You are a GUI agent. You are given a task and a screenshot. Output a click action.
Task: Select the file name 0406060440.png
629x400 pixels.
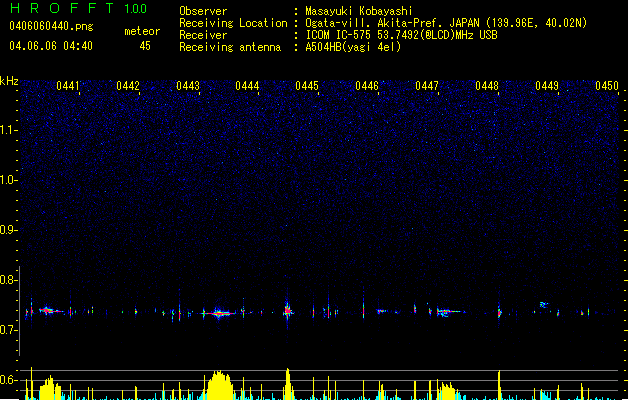(51, 26)
